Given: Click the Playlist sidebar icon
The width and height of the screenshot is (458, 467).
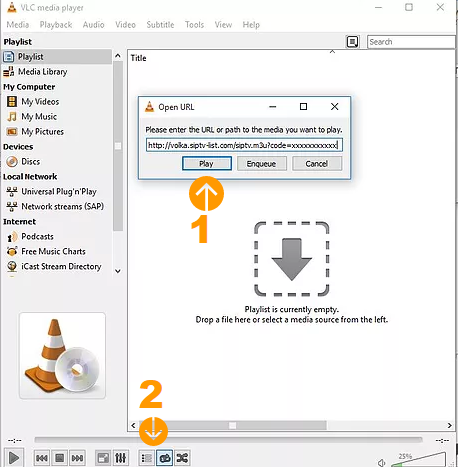Looking at the screenshot, I should [x=9, y=57].
